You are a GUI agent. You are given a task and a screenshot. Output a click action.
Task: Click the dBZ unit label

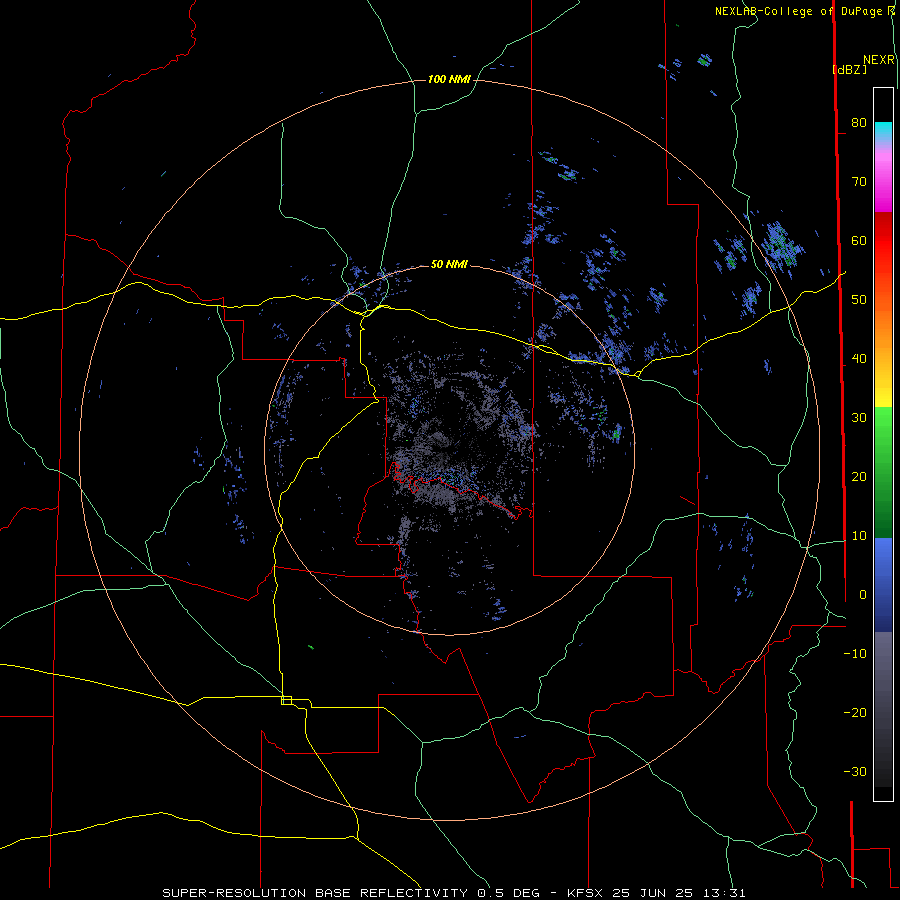pyautogui.click(x=849, y=69)
